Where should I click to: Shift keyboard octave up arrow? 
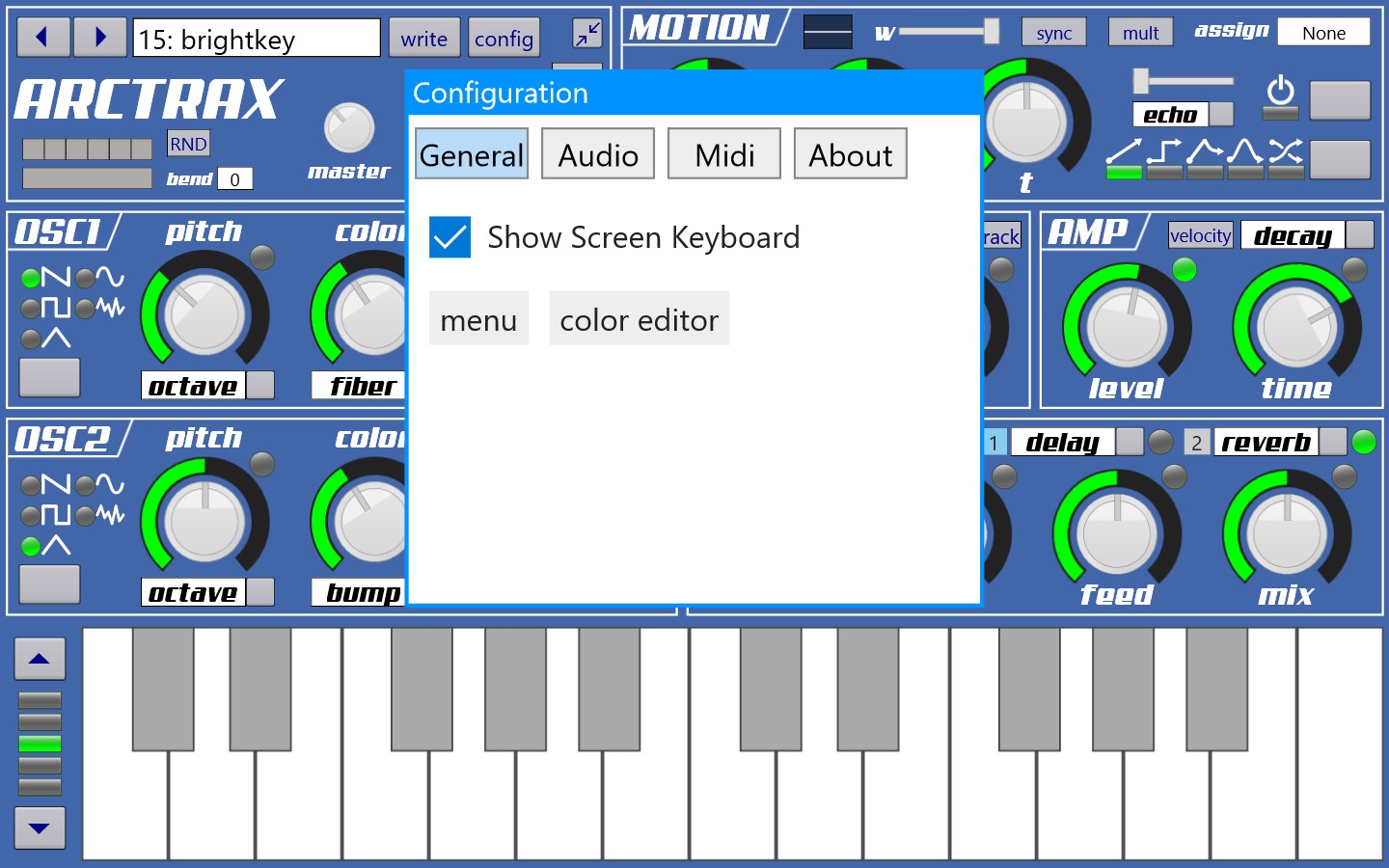[x=40, y=659]
